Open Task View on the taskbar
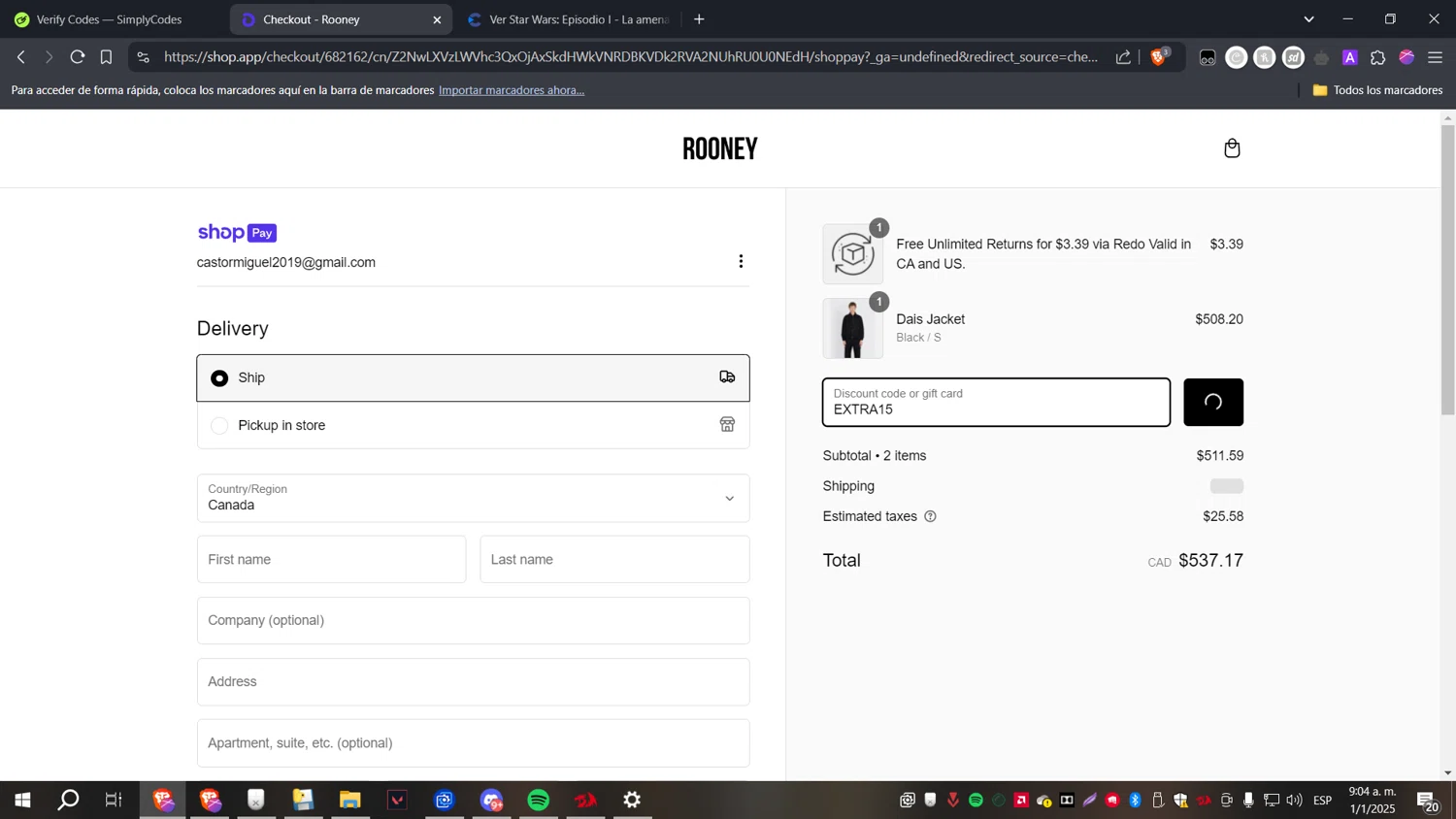This screenshot has height=819, width=1456. 114,800
